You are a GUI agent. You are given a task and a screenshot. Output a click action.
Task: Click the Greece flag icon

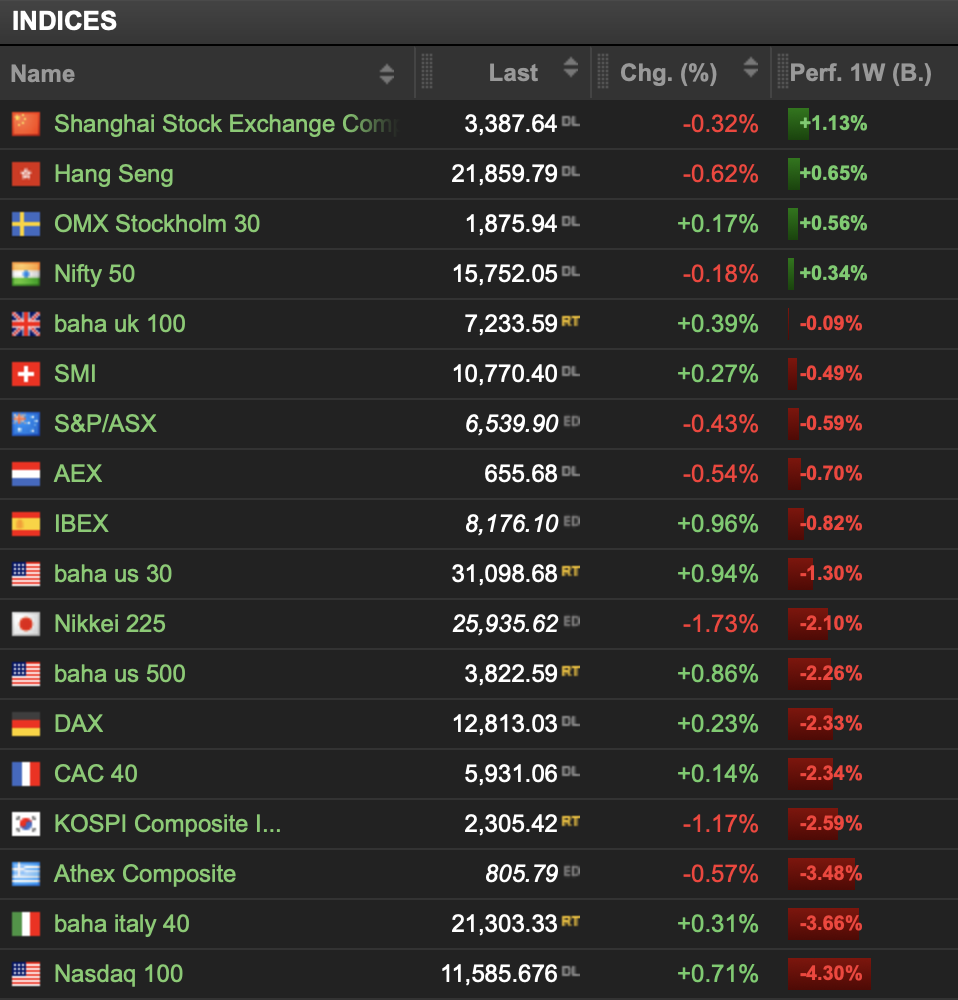coord(26,874)
